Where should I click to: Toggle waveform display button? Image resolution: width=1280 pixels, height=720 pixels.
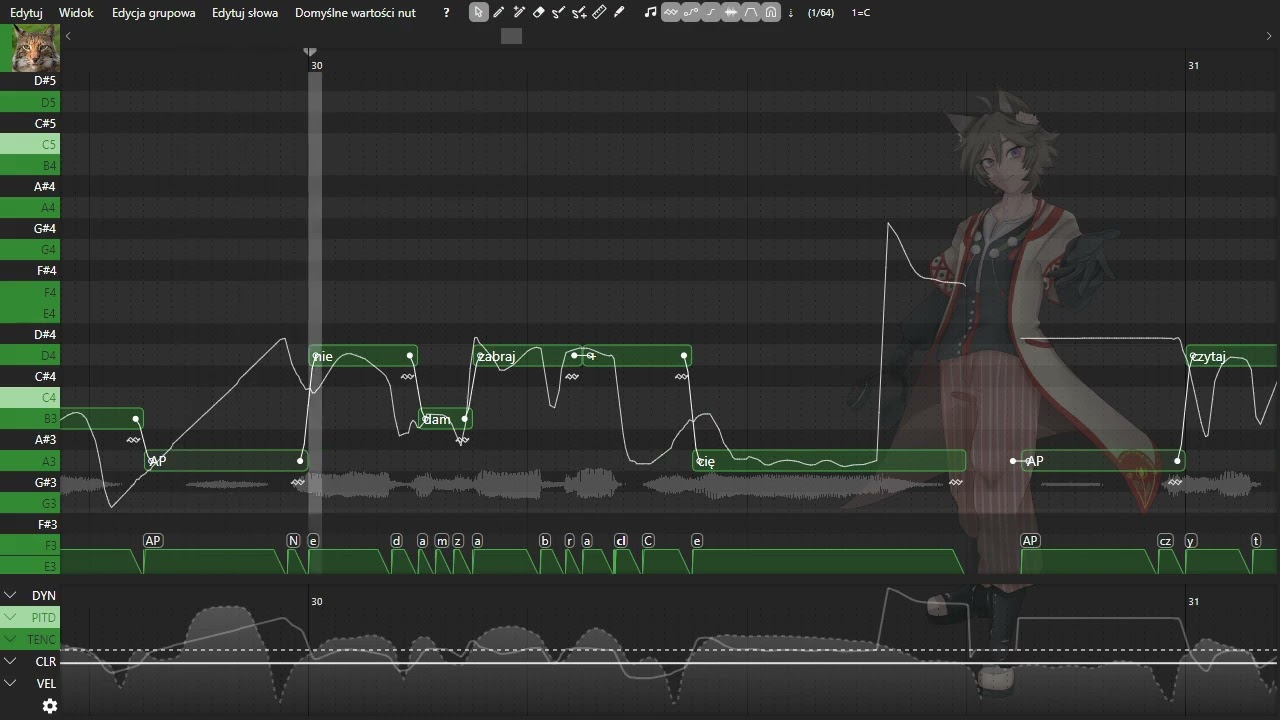pos(731,12)
